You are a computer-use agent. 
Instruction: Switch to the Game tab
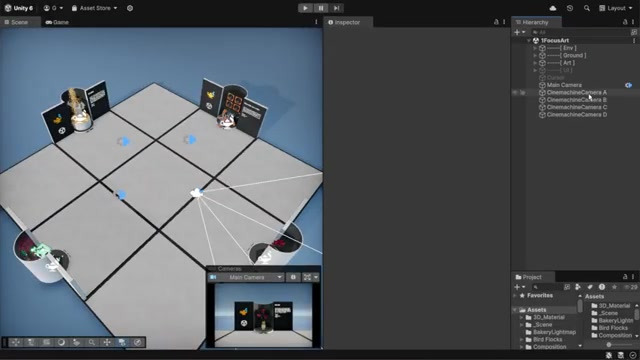pyautogui.click(x=57, y=22)
